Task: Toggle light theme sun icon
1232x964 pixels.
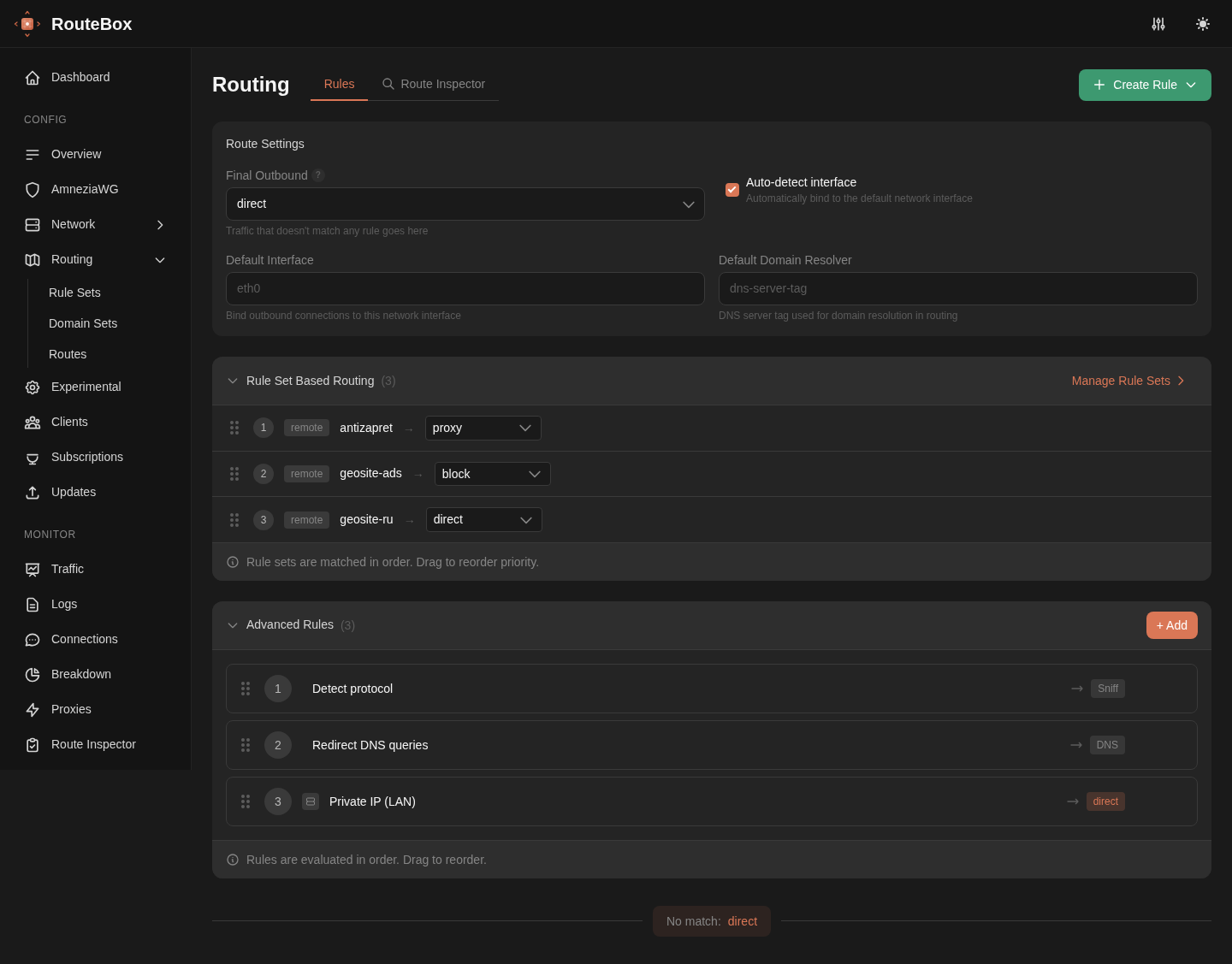Action: pyautogui.click(x=1203, y=24)
